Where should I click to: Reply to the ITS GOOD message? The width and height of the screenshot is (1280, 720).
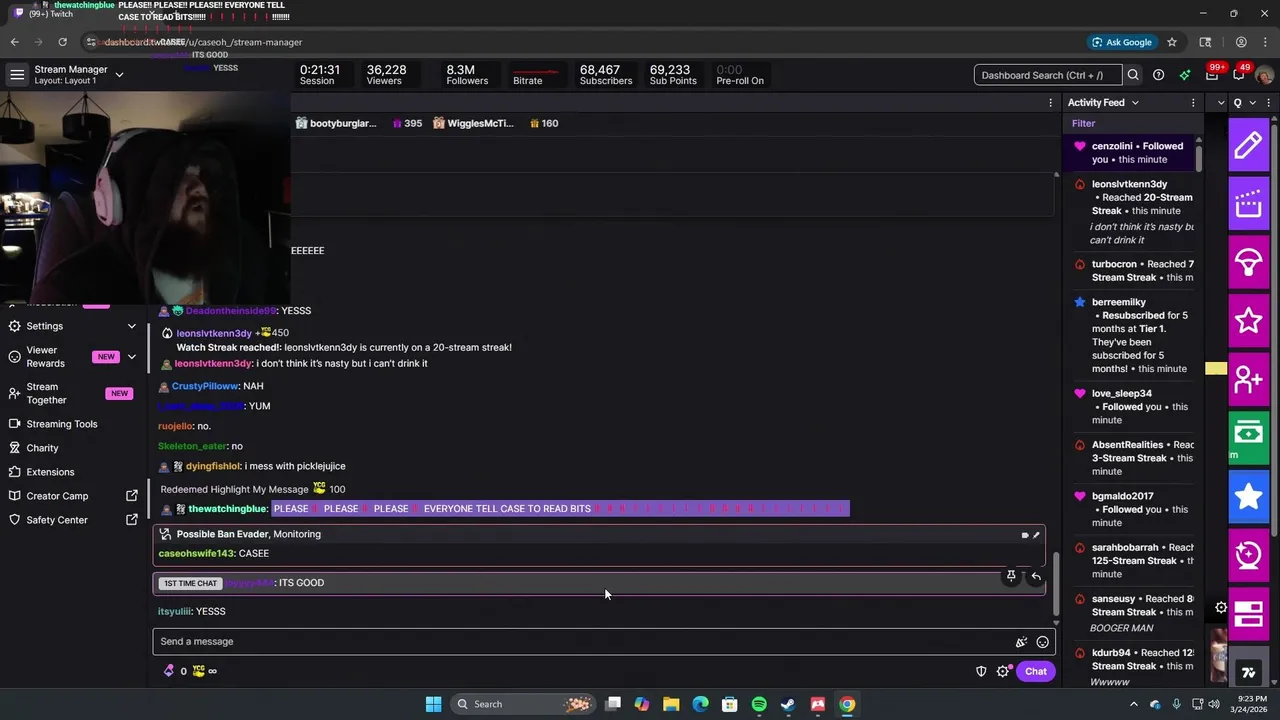coord(1036,576)
